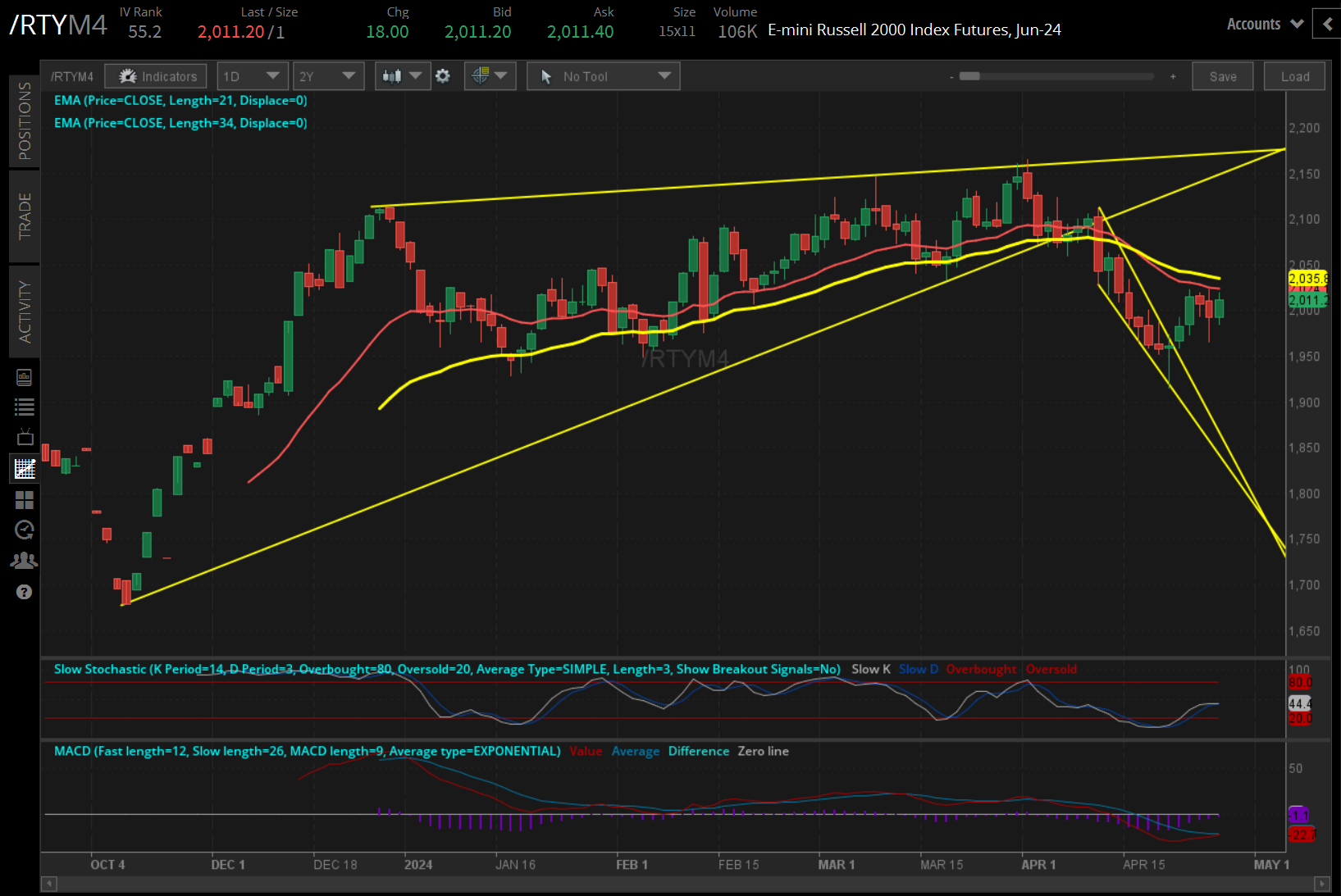
Task: Select the charts grid icon in sidebar
Action: (x=25, y=469)
